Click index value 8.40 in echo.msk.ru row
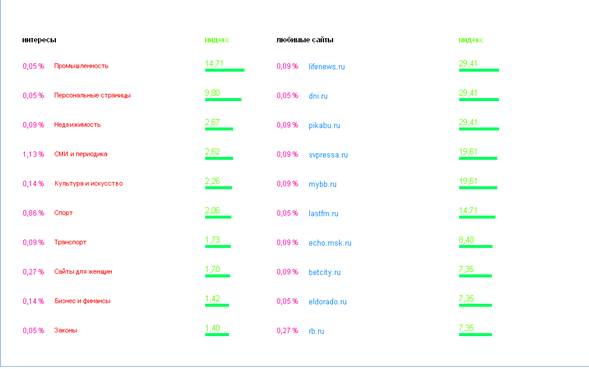This screenshot has width=589, height=369. click(x=466, y=240)
